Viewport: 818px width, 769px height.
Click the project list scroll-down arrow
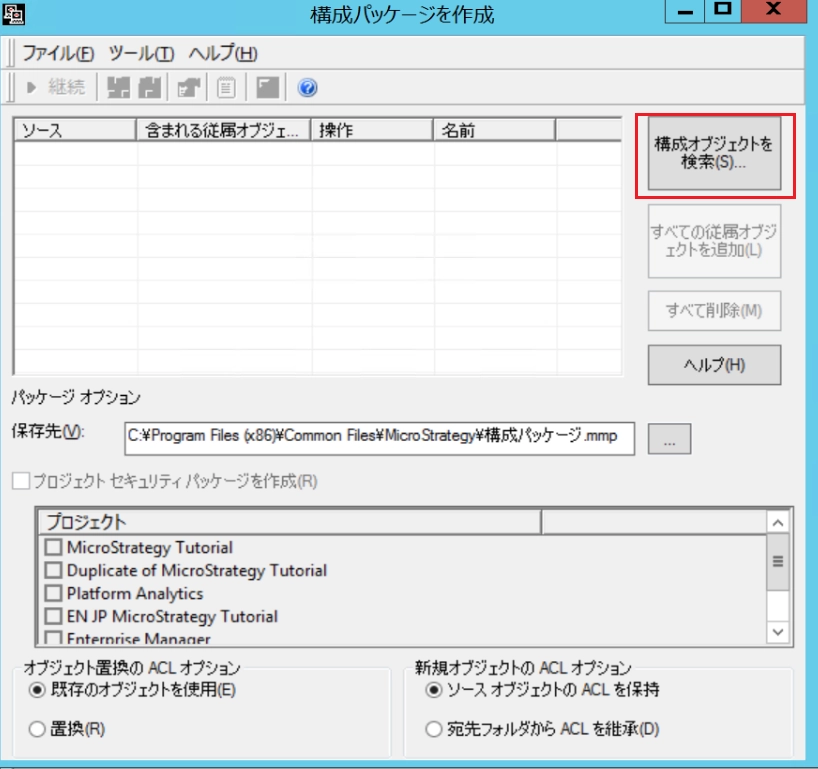click(x=778, y=632)
